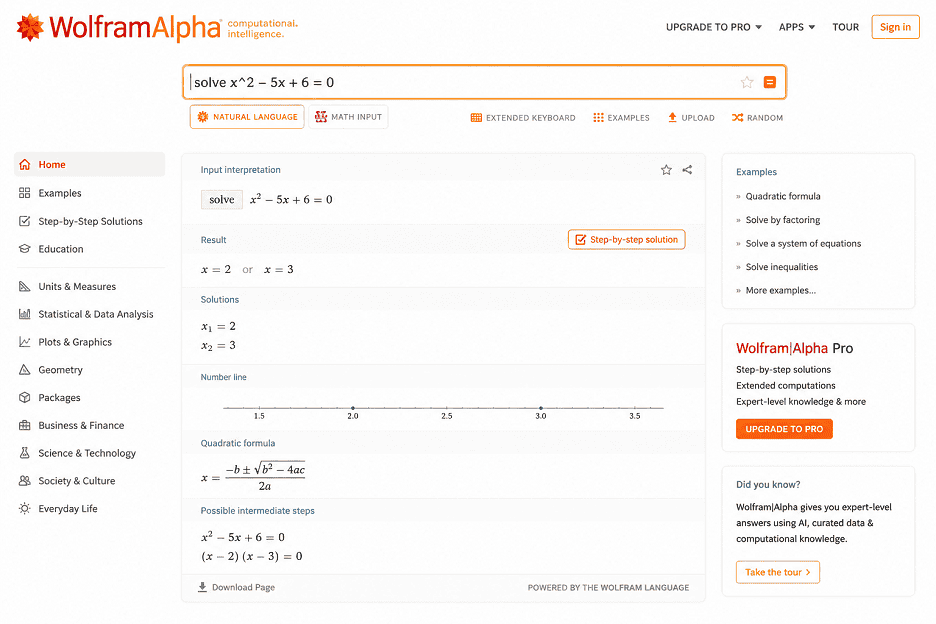
Task: Expand the Upgrade to Pro dropdown
Action: tap(714, 27)
